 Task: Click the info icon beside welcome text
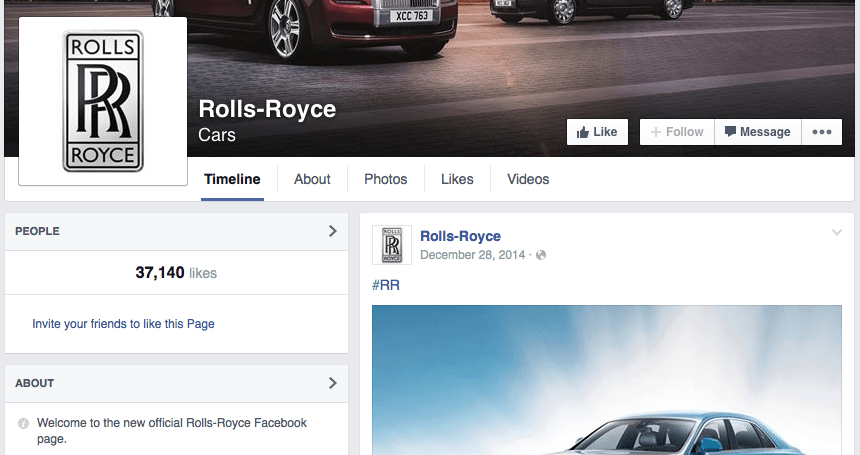click(23, 423)
